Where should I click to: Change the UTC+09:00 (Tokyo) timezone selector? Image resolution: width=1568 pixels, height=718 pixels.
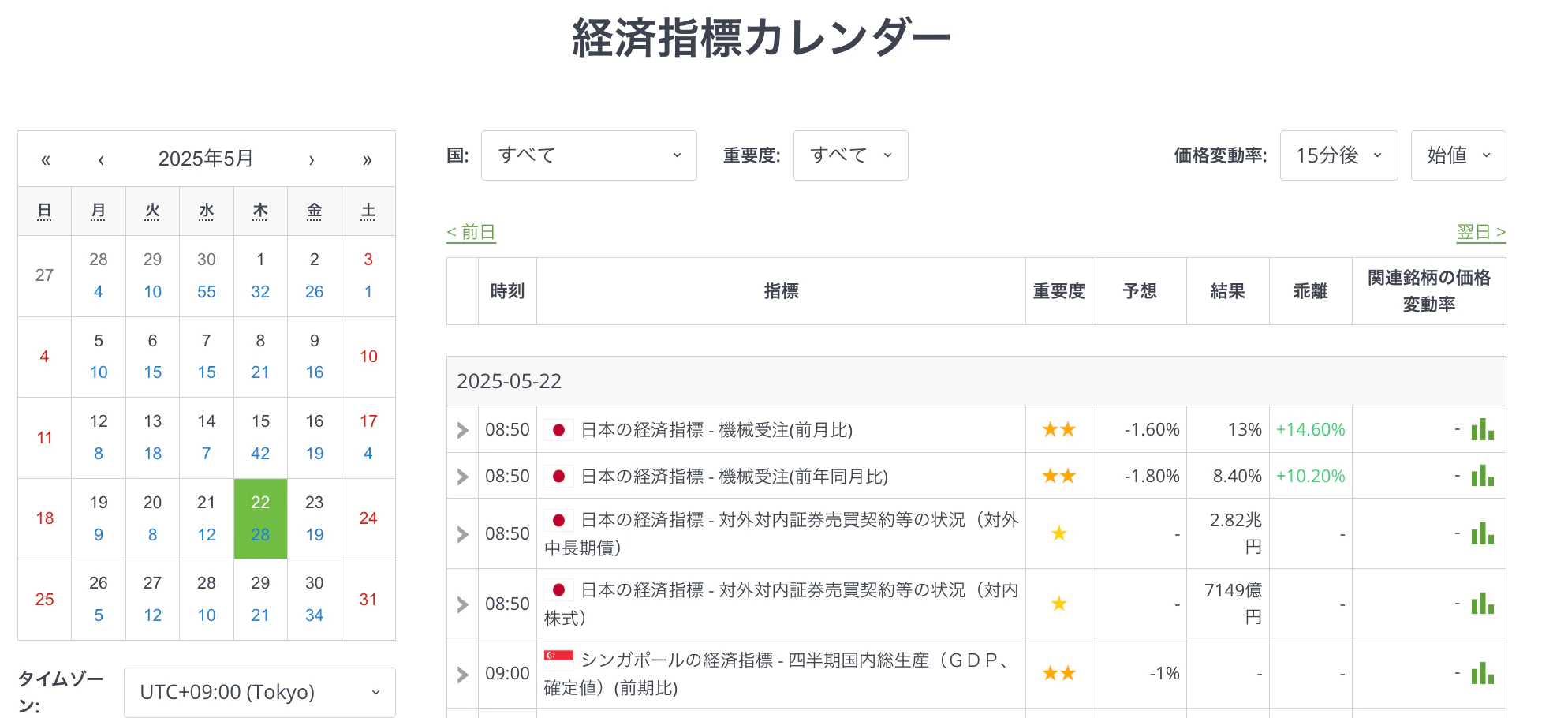click(259, 692)
